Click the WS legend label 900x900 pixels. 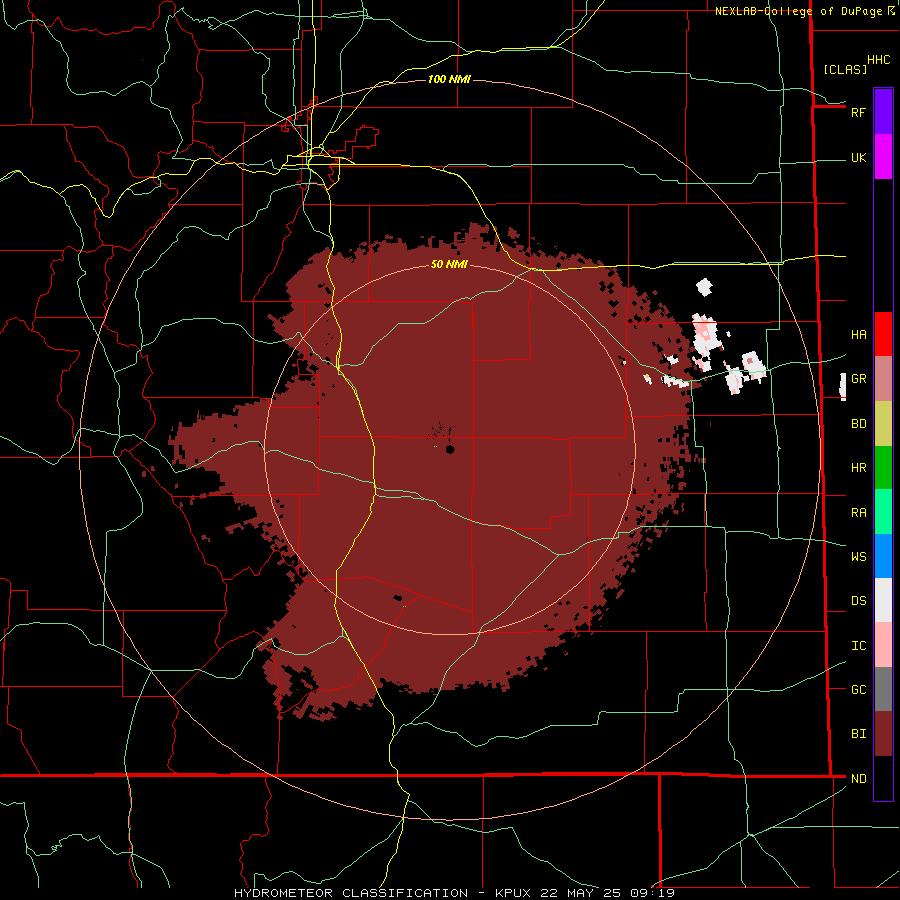coord(858,556)
